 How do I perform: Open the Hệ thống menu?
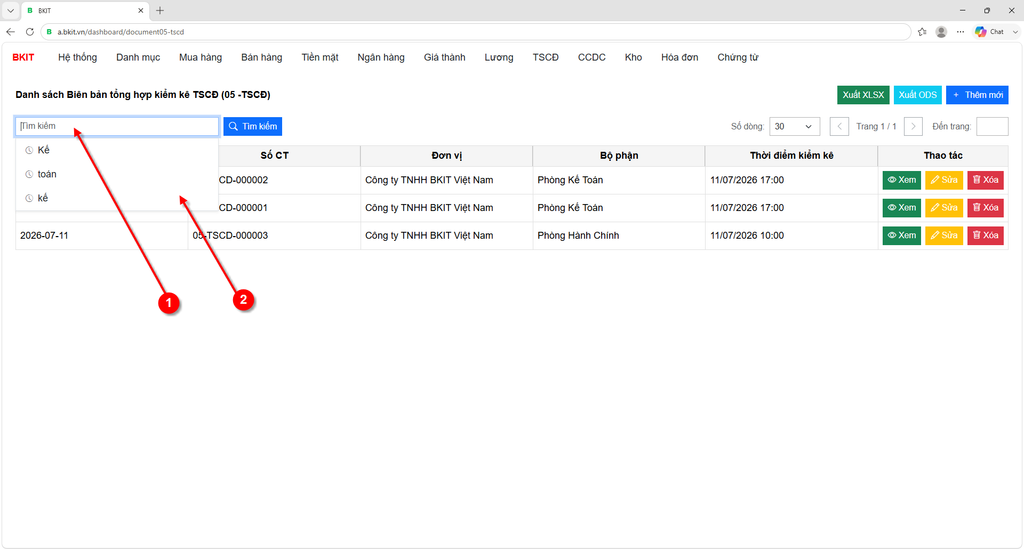[x=77, y=57]
